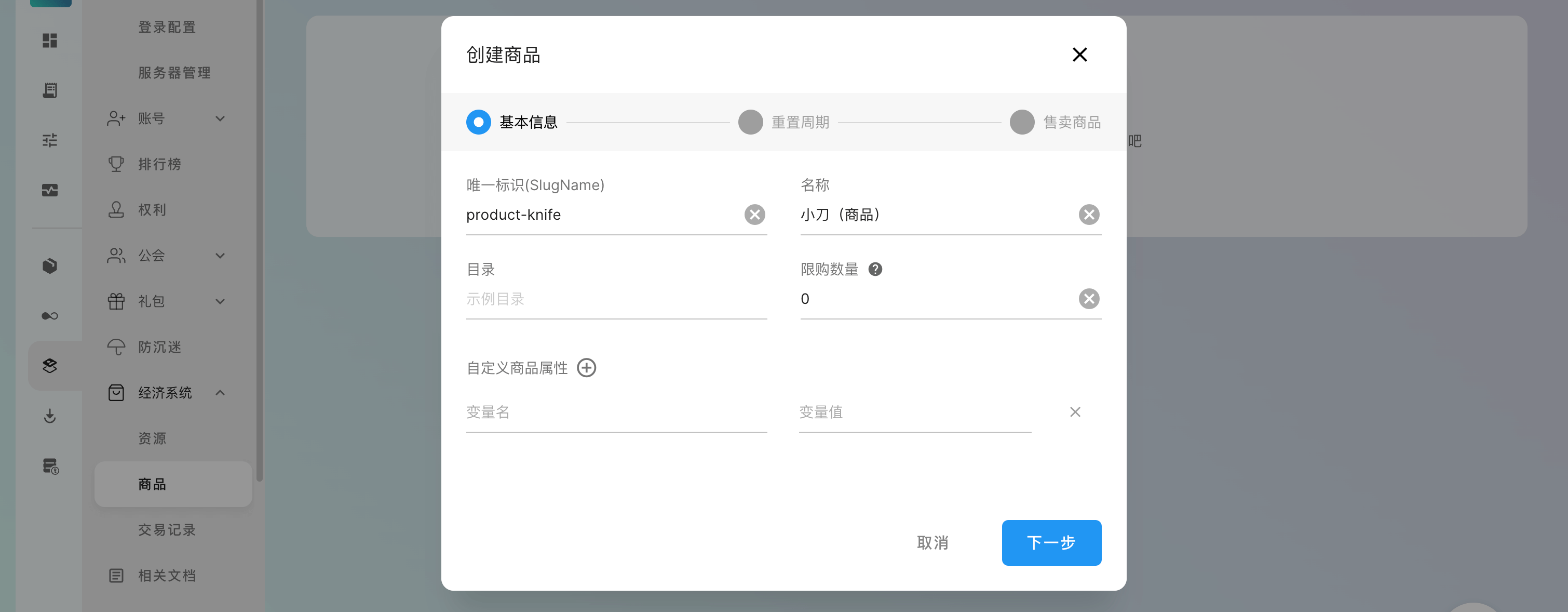
Task: Click the download arrow icon in the left rail
Action: click(x=50, y=416)
